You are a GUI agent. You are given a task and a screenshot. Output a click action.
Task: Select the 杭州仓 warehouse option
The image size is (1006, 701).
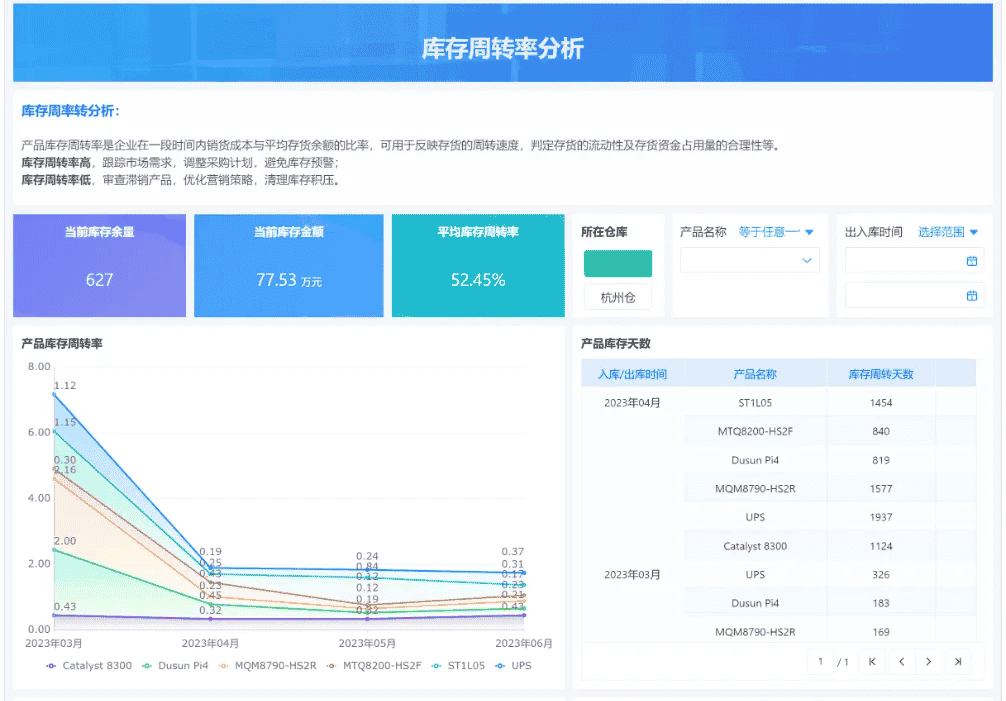(x=618, y=298)
